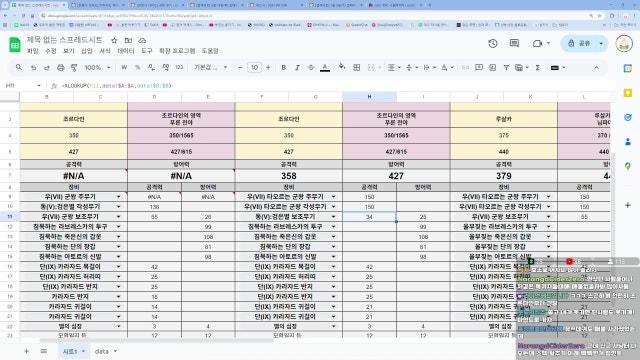Click the print icon in toolbar
640x360 pixels.
[60, 67]
